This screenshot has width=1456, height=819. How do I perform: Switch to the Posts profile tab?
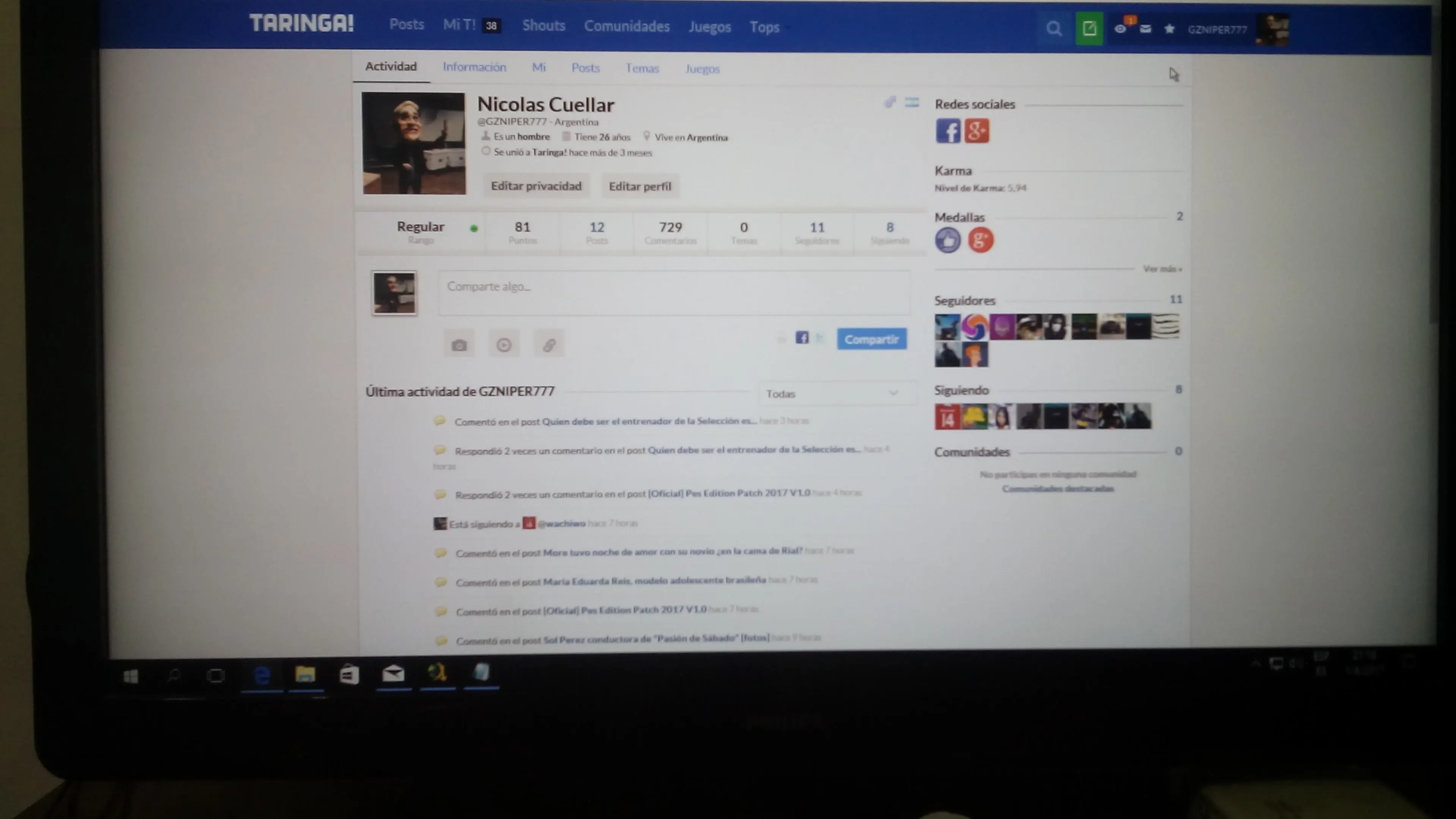coord(585,68)
